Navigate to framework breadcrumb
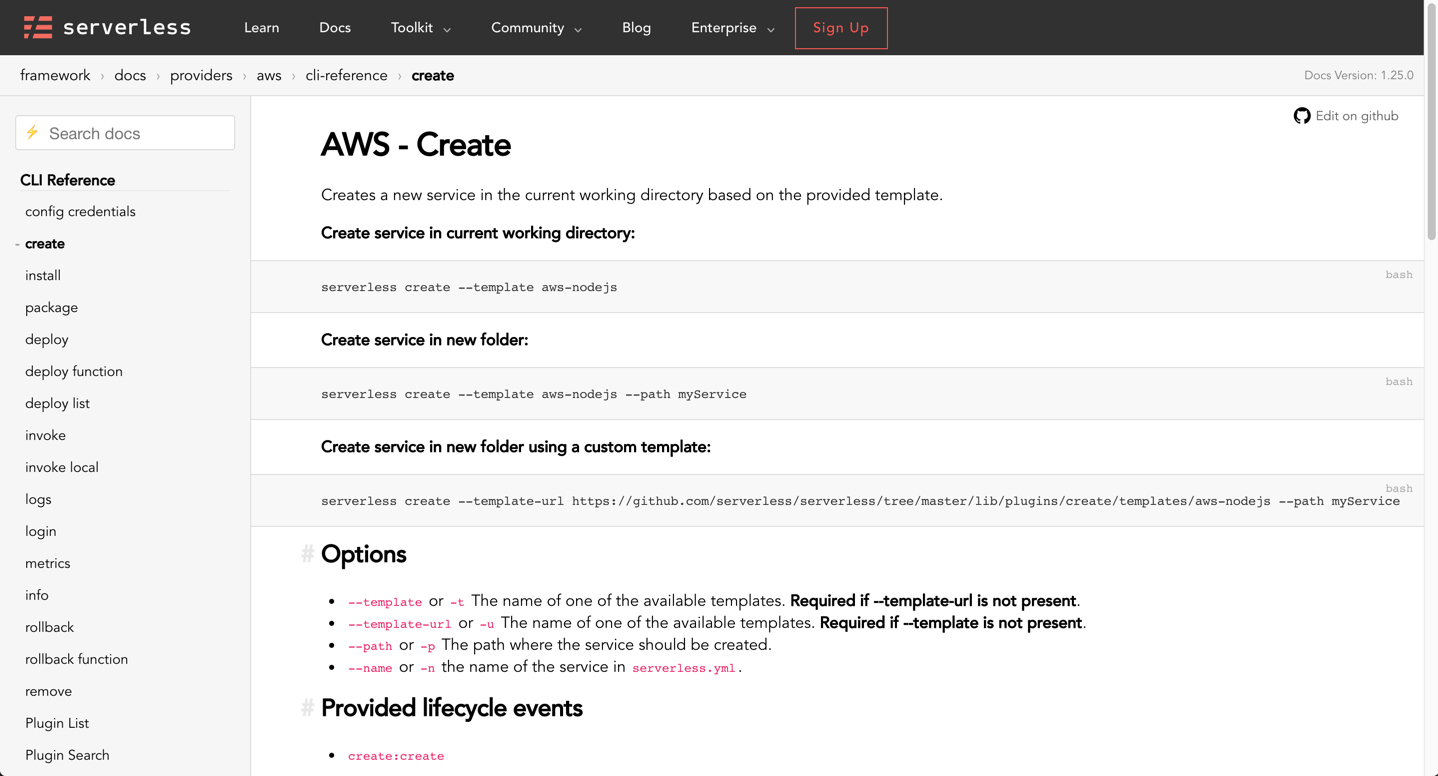Image resolution: width=1438 pixels, height=776 pixels. tap(55, 75)
